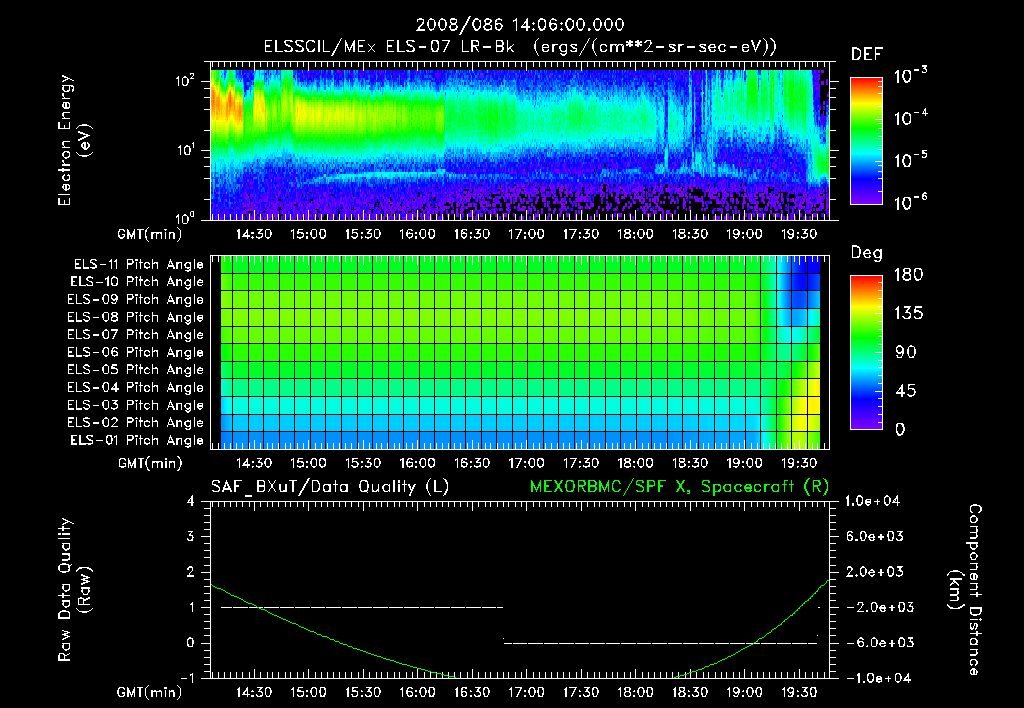Select the ELS-03 Pitch Angle row label
Viewport: 1024px width, 708px height.
coord(136,405)
